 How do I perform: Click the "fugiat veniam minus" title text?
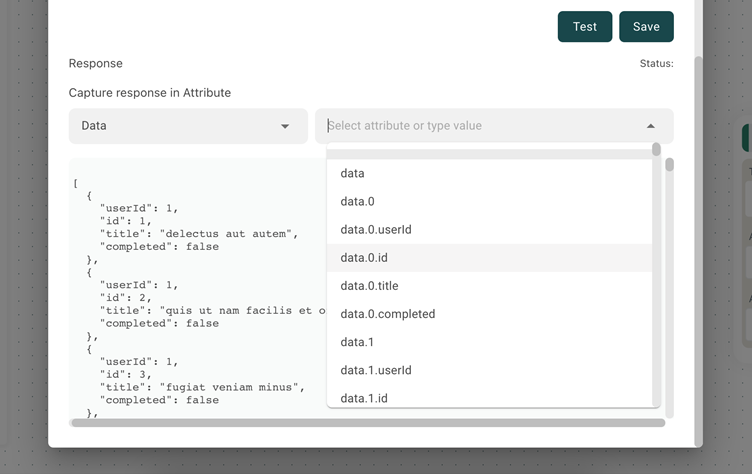tap(232, 387)
